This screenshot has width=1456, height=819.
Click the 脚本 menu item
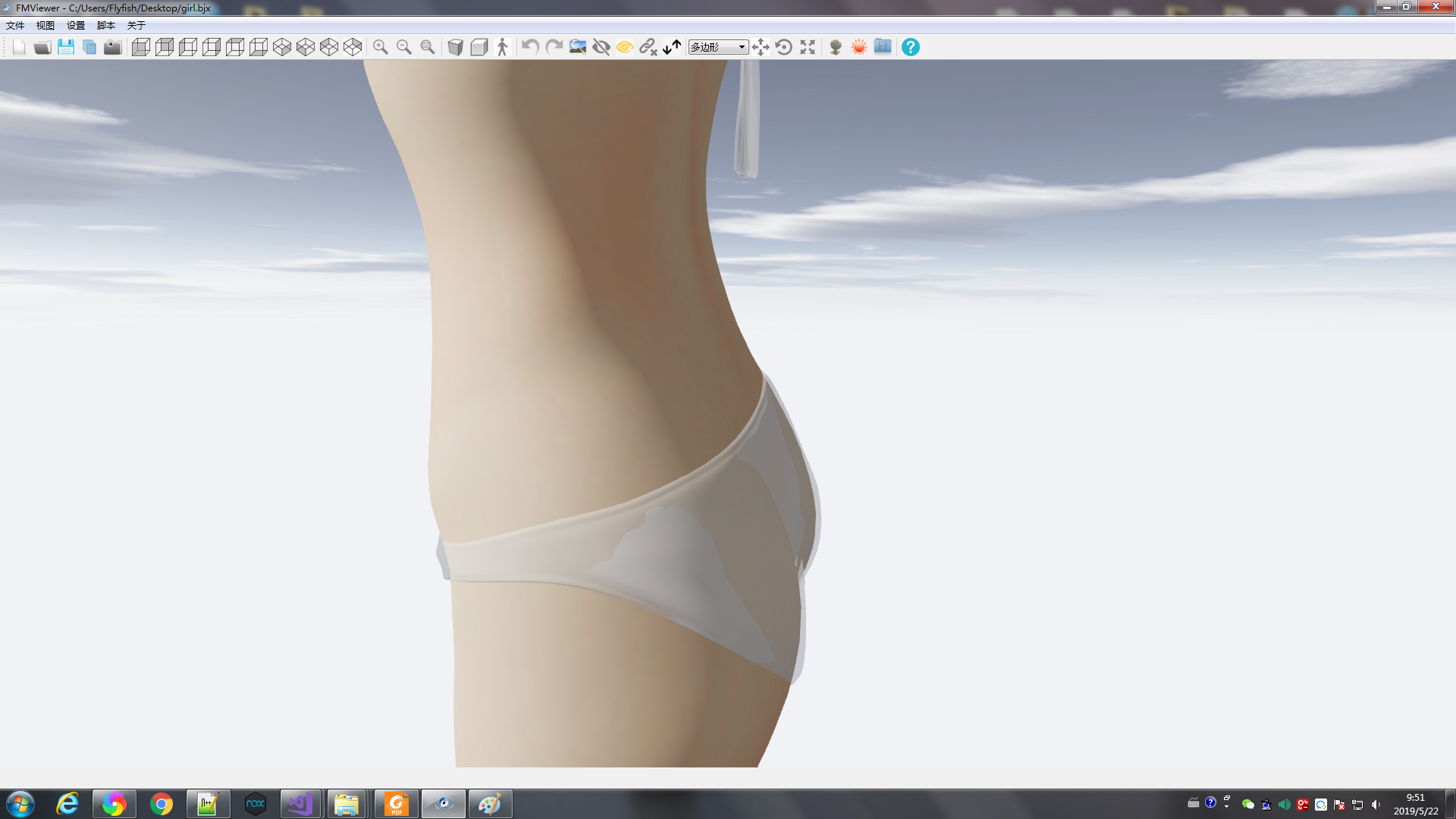pos(106,26)
